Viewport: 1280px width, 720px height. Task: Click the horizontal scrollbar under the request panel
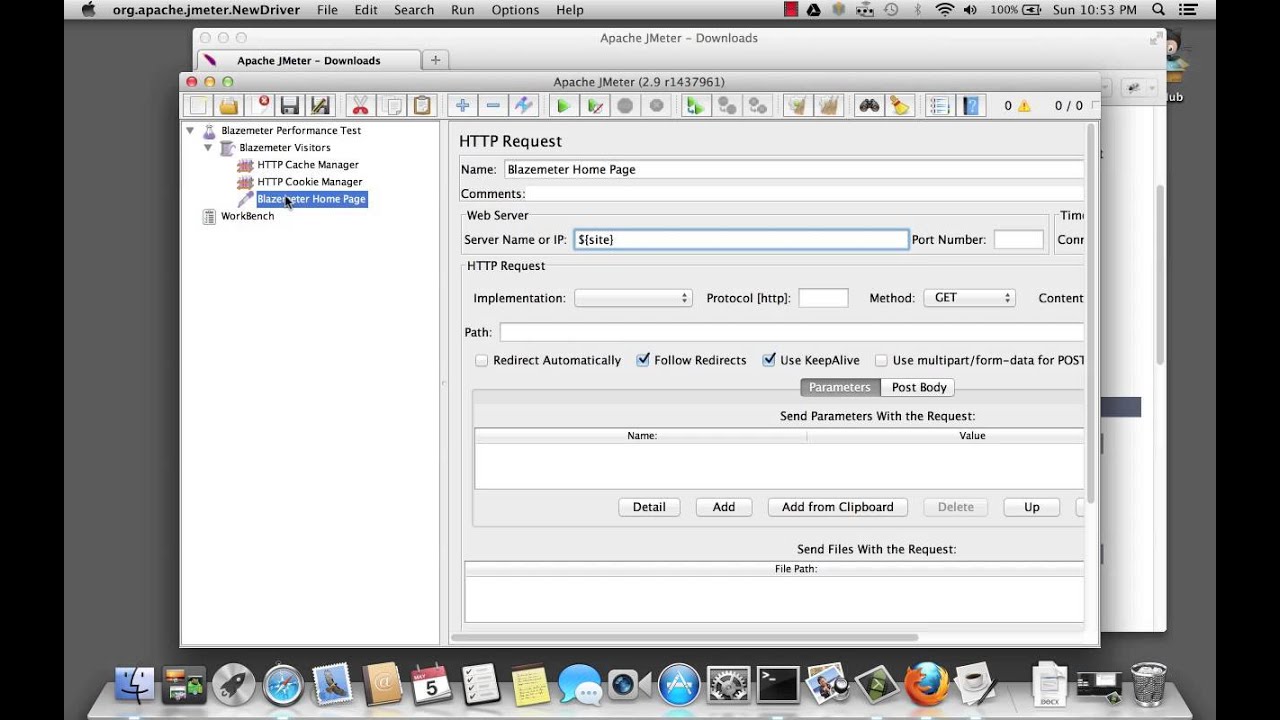[x=685, y=637]
